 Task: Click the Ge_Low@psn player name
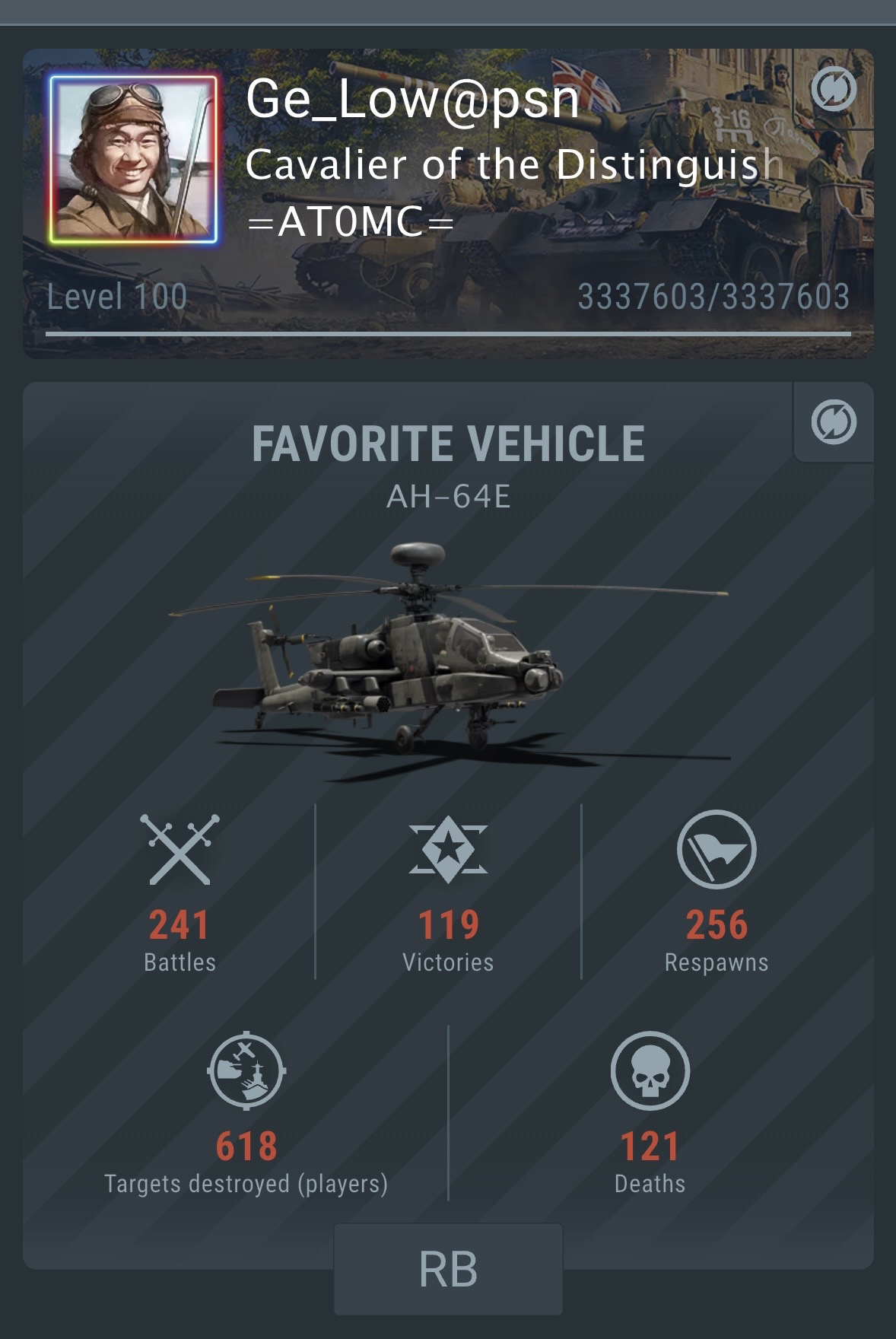pos(413,99)
